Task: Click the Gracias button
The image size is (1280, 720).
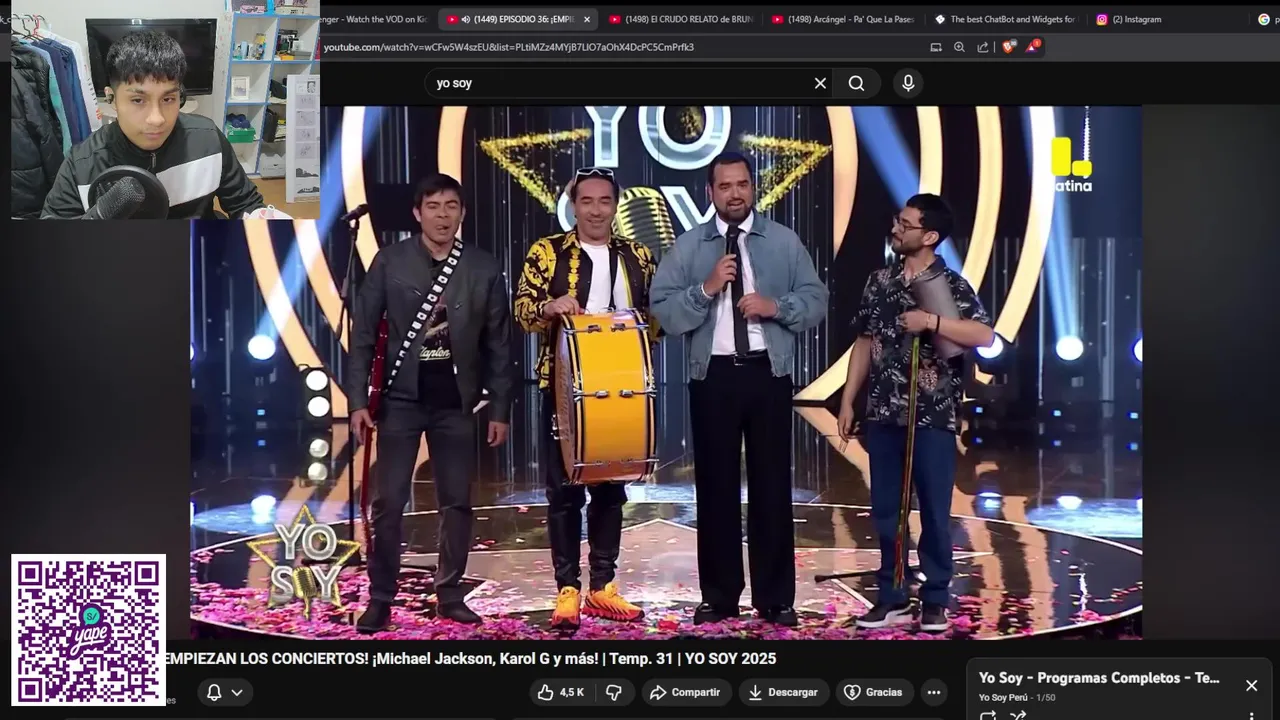Action: [873, 692]
